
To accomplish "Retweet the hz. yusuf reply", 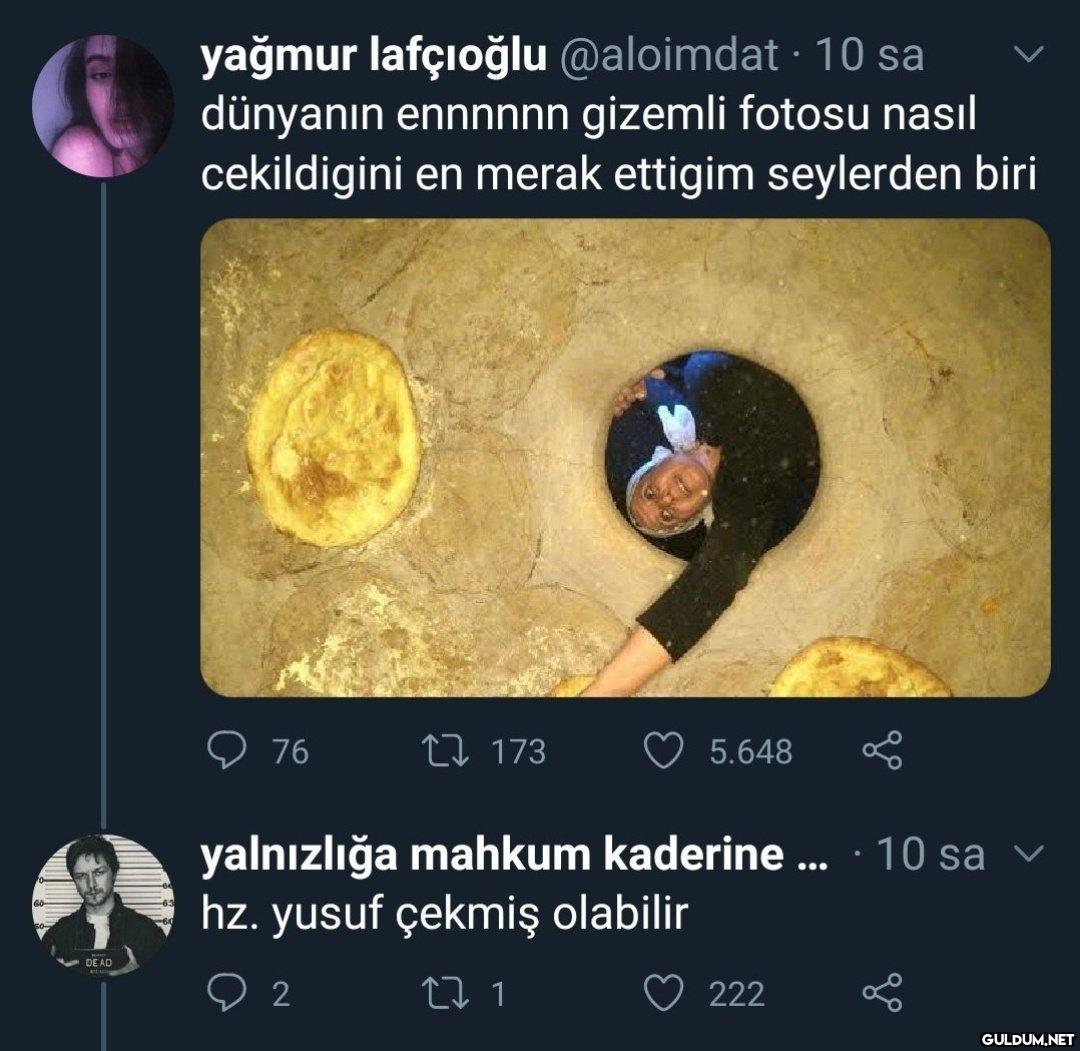I will (445, 993).
